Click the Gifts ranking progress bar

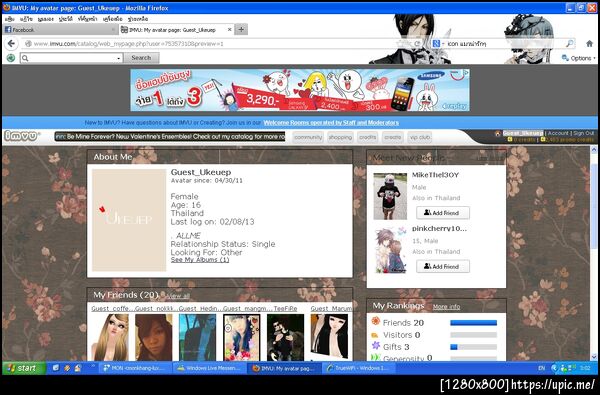coord(473,347)
